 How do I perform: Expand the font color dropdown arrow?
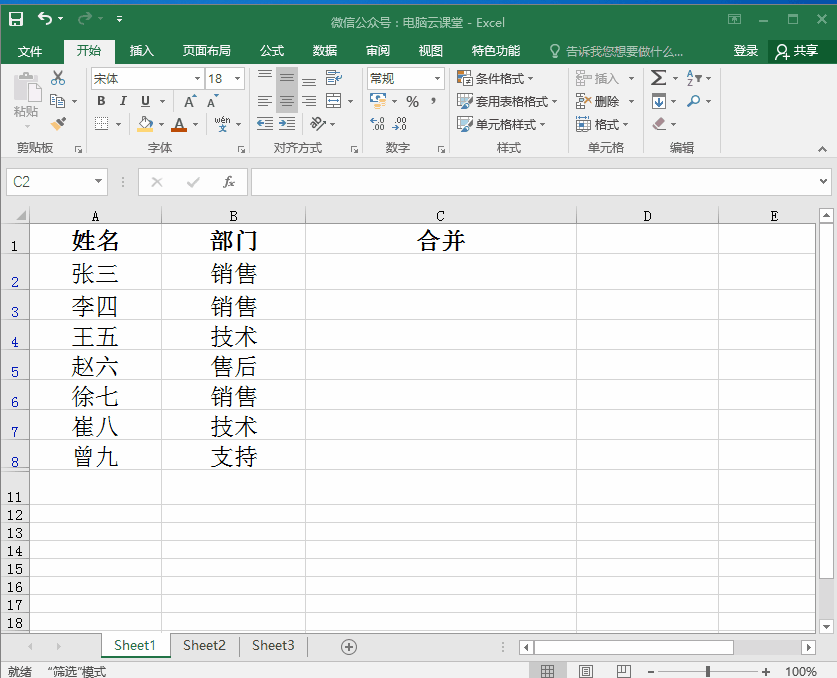coord(194,124)
